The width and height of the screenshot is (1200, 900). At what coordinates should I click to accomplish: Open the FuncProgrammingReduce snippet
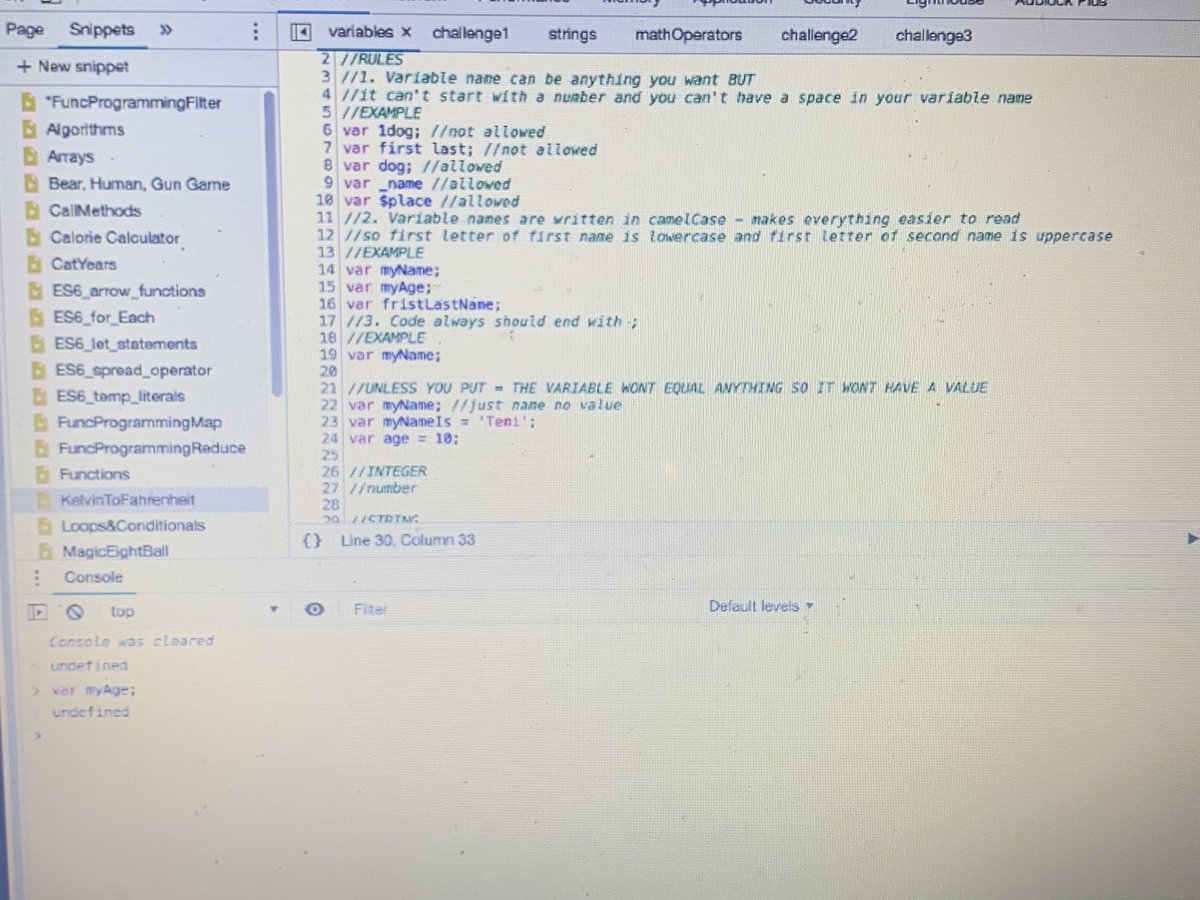tap(151, 448)
